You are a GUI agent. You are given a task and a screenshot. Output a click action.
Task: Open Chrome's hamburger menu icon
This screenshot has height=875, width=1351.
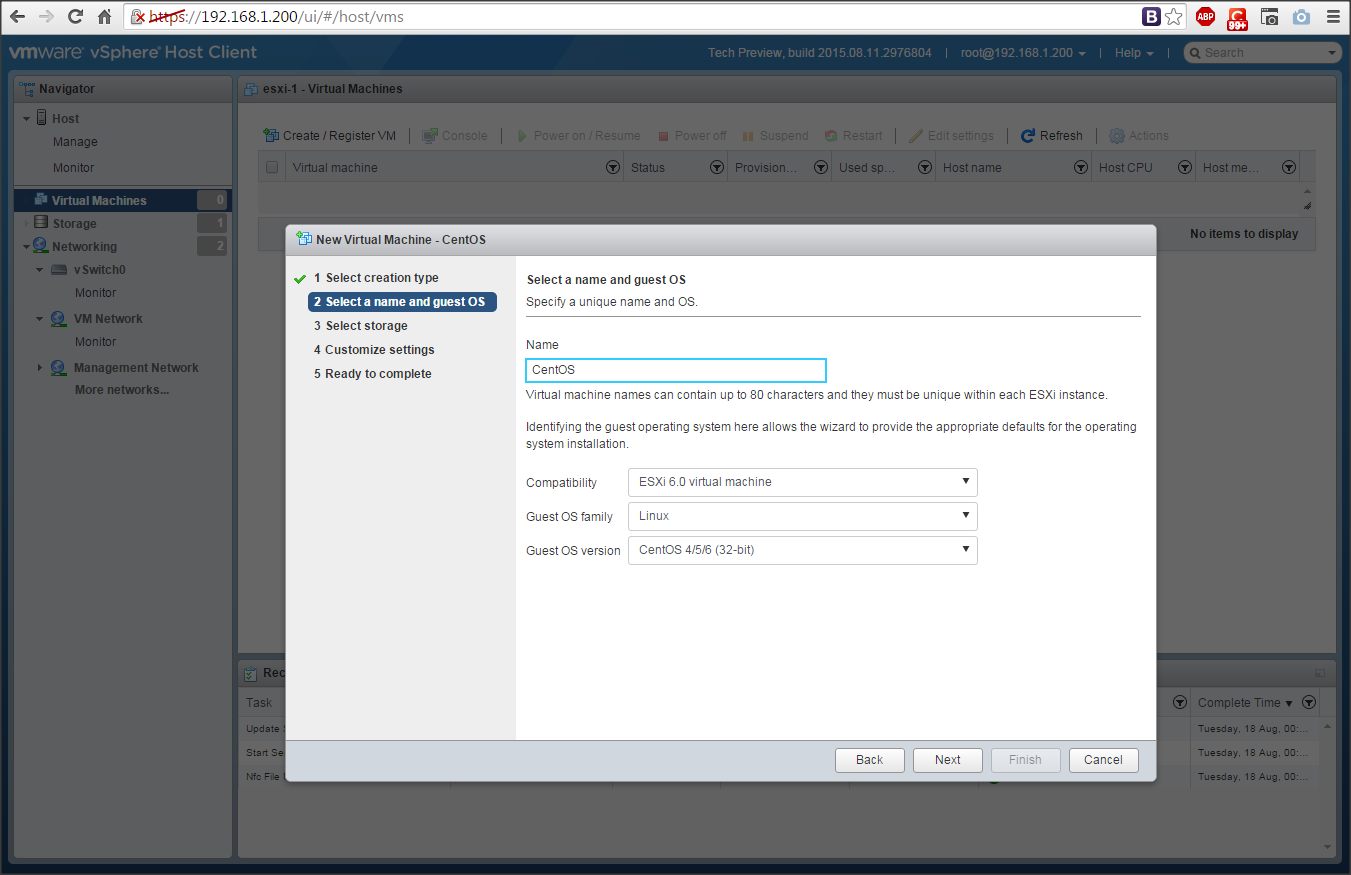pyautogui.click(x=1332, y=17)
